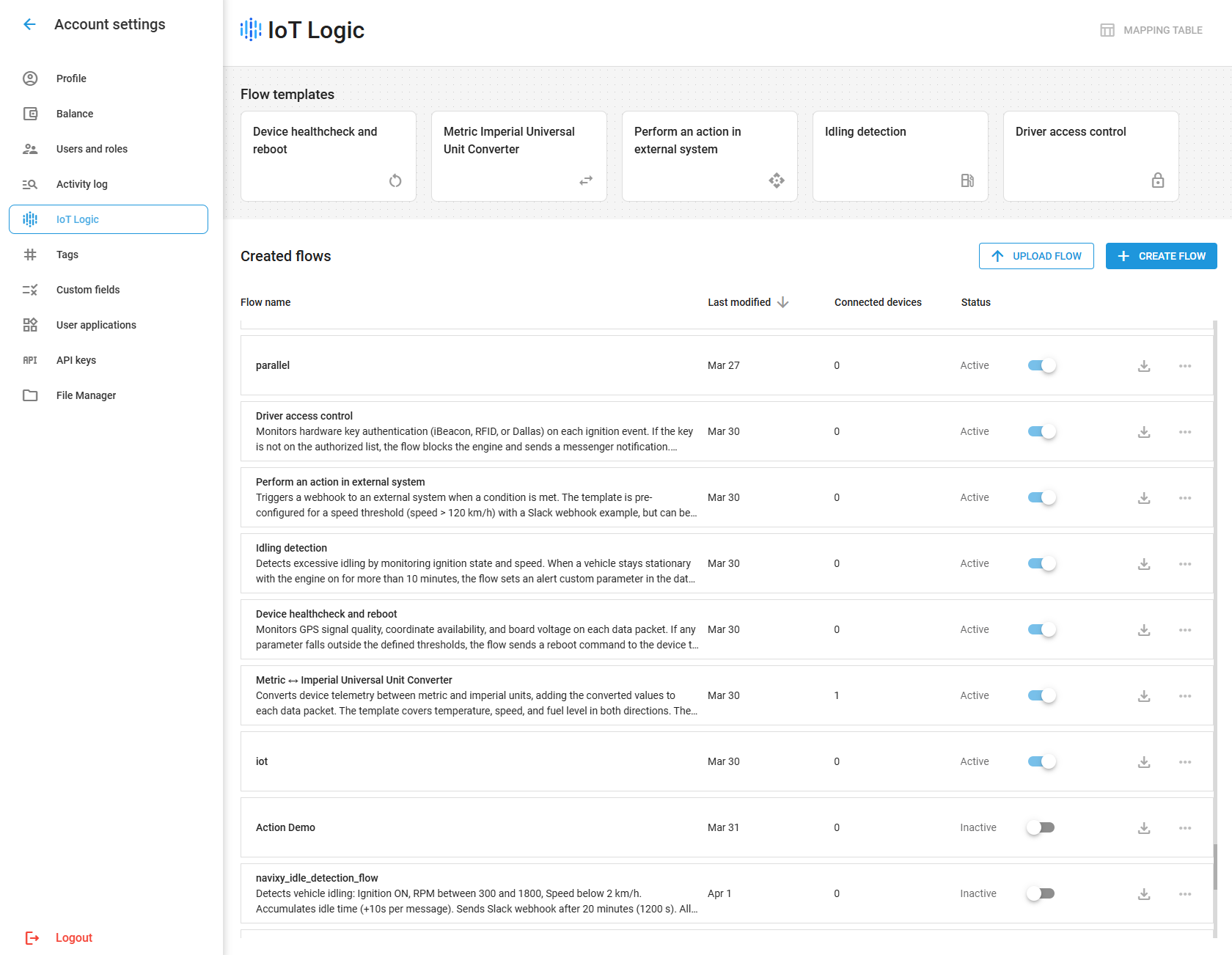Select the Perform an action in external system template card
This screenshot has height=955, width=1232.
(x=710, y=156)
